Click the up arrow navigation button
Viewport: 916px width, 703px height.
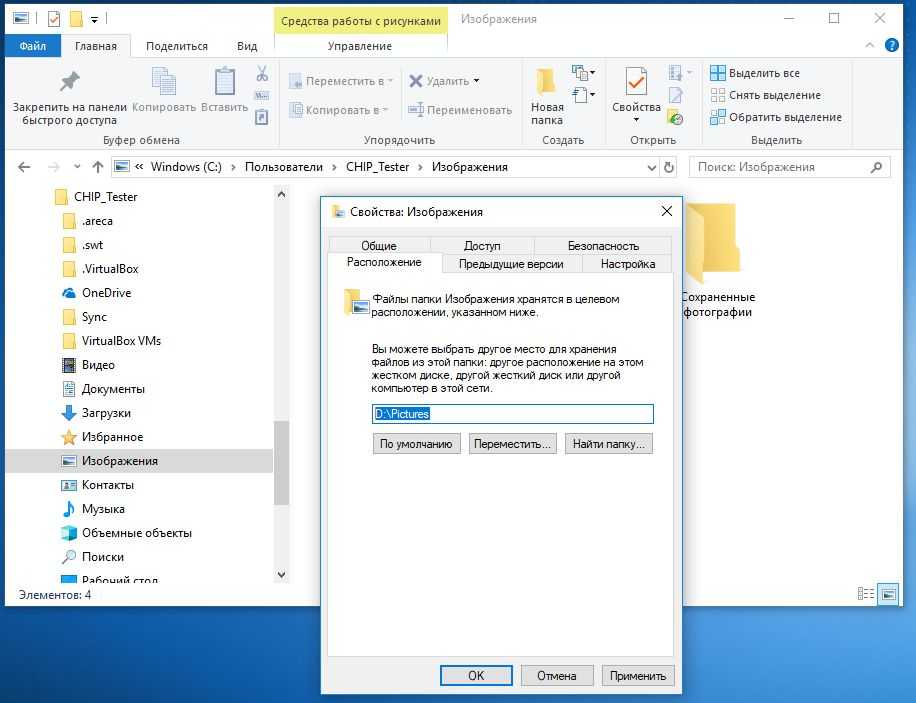97,167
